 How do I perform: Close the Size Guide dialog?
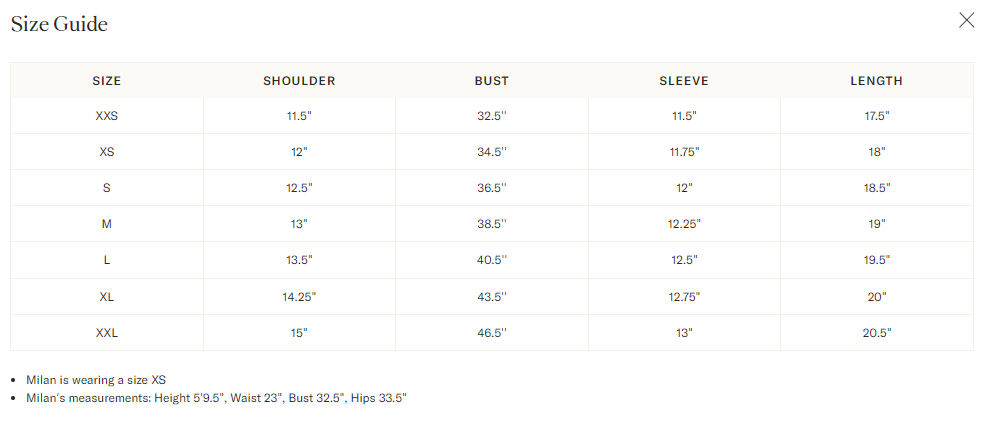click(x=966, y=21)
